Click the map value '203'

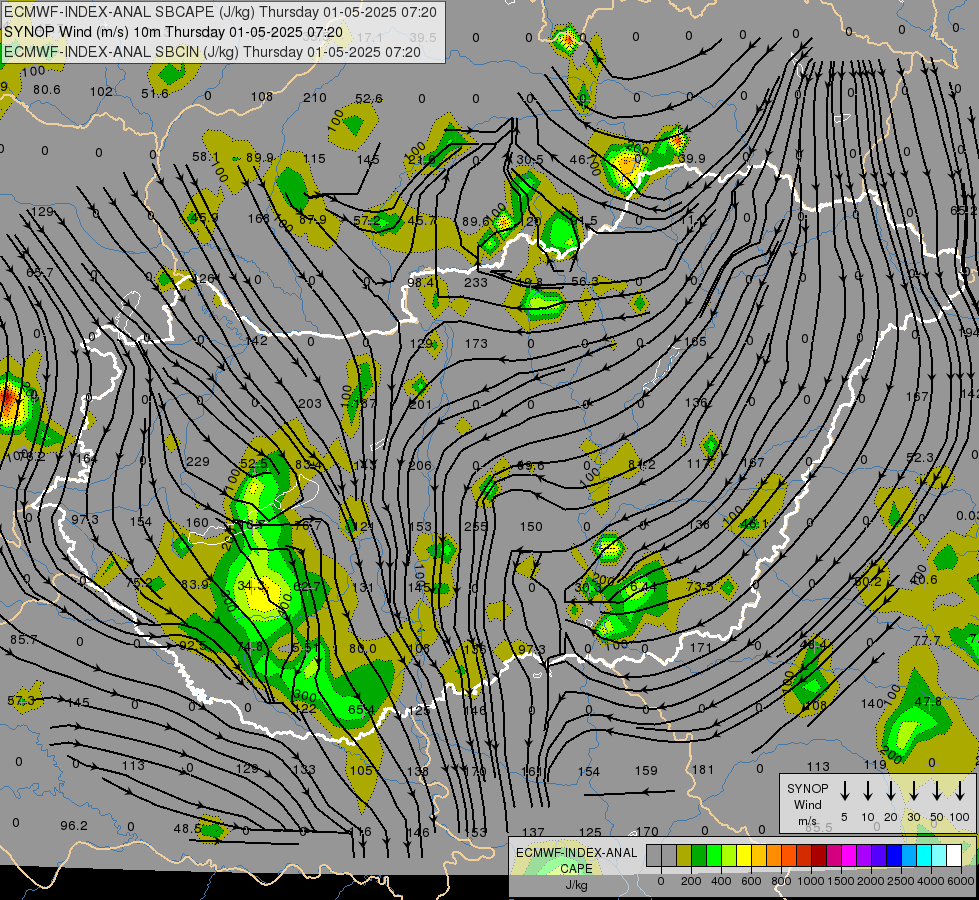pyautogui.click(x=310, y=404)
